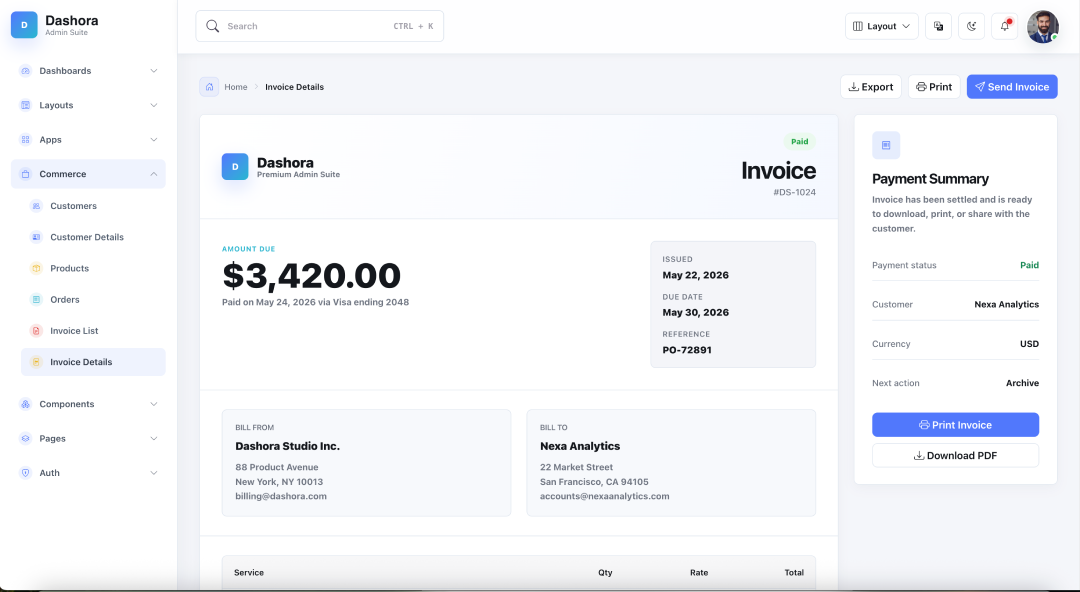Viewport: 1080px width, 592px height.
Task: Click the home breadcrumb icon
Action: (209, 87)
